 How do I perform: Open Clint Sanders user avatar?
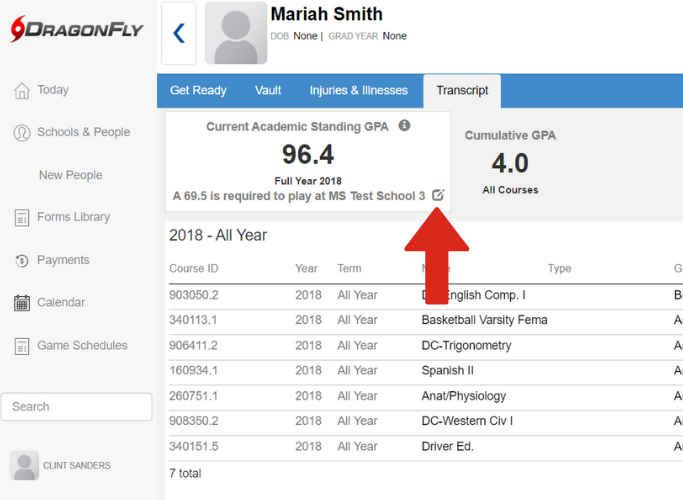(x=24, y=465)
